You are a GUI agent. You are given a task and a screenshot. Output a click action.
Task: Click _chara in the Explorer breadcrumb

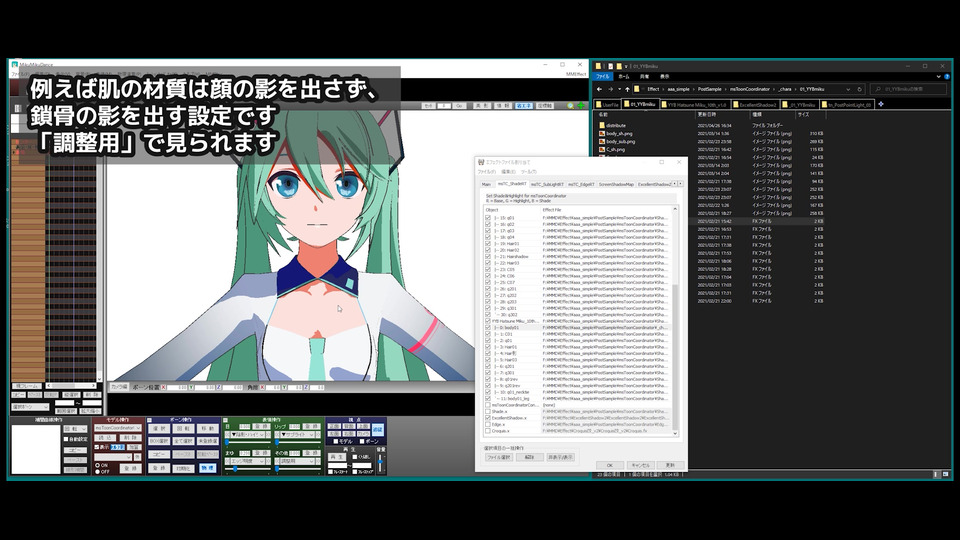tap(786, 89)
